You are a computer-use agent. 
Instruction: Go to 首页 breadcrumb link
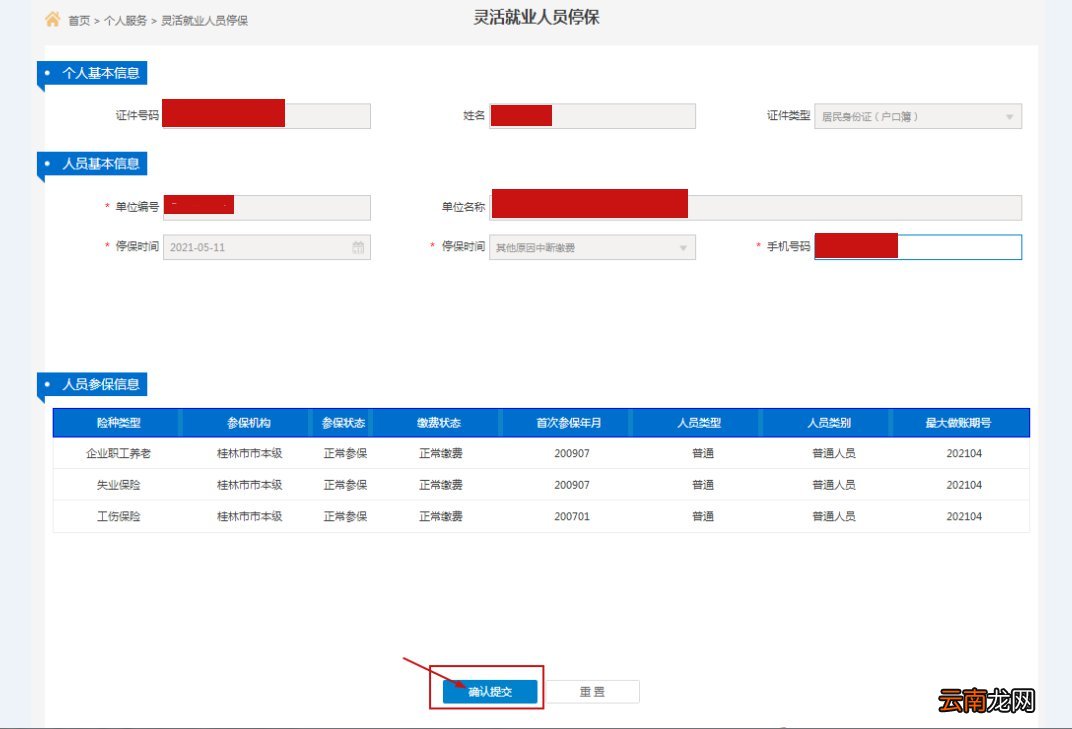(79, 21)
